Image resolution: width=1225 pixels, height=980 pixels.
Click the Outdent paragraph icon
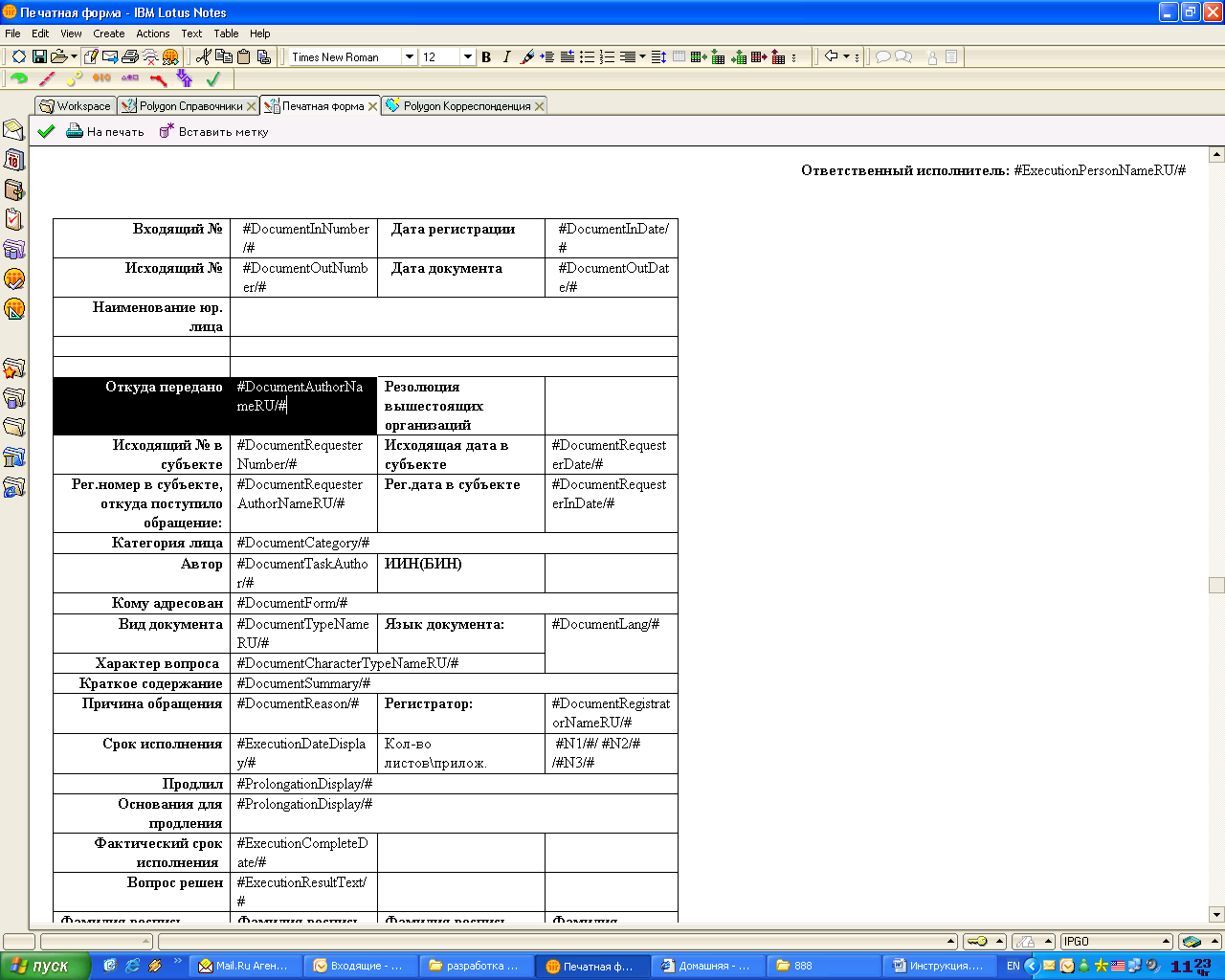click(568, 56)
